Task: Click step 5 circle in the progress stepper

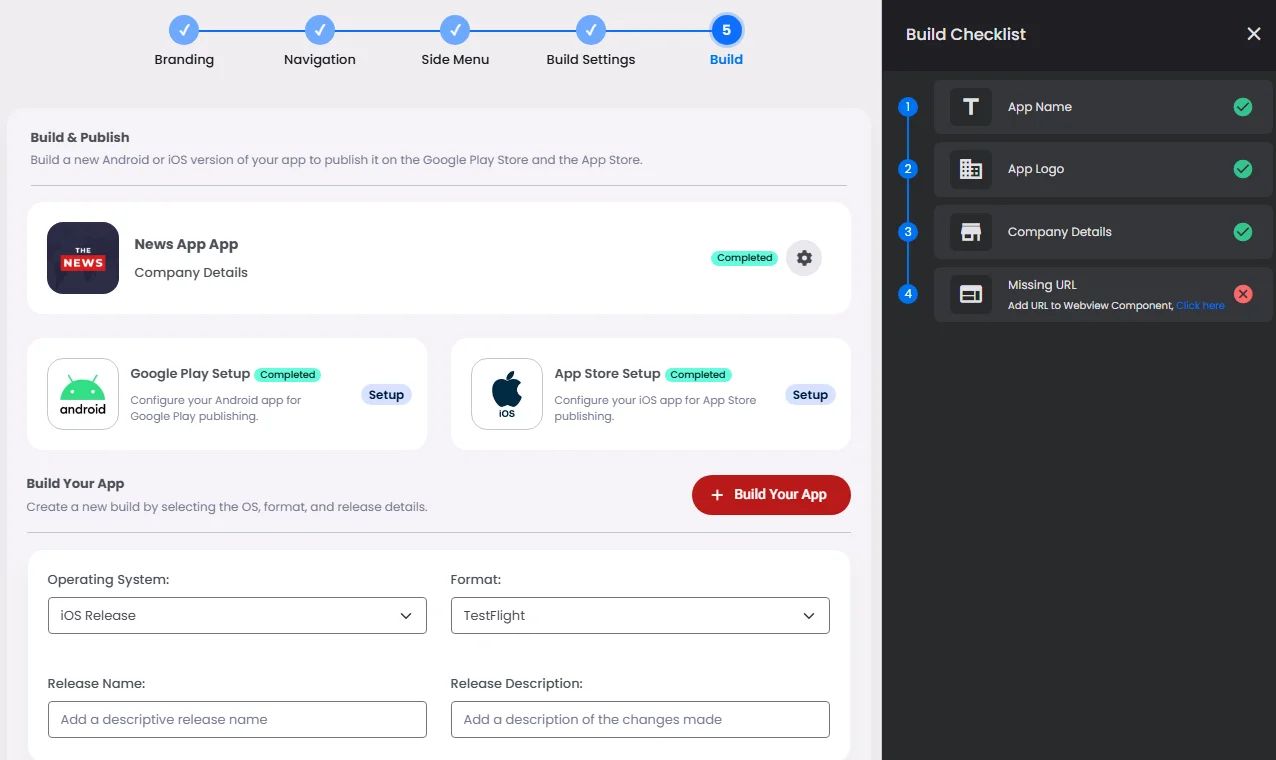Action: pos(726,31)
